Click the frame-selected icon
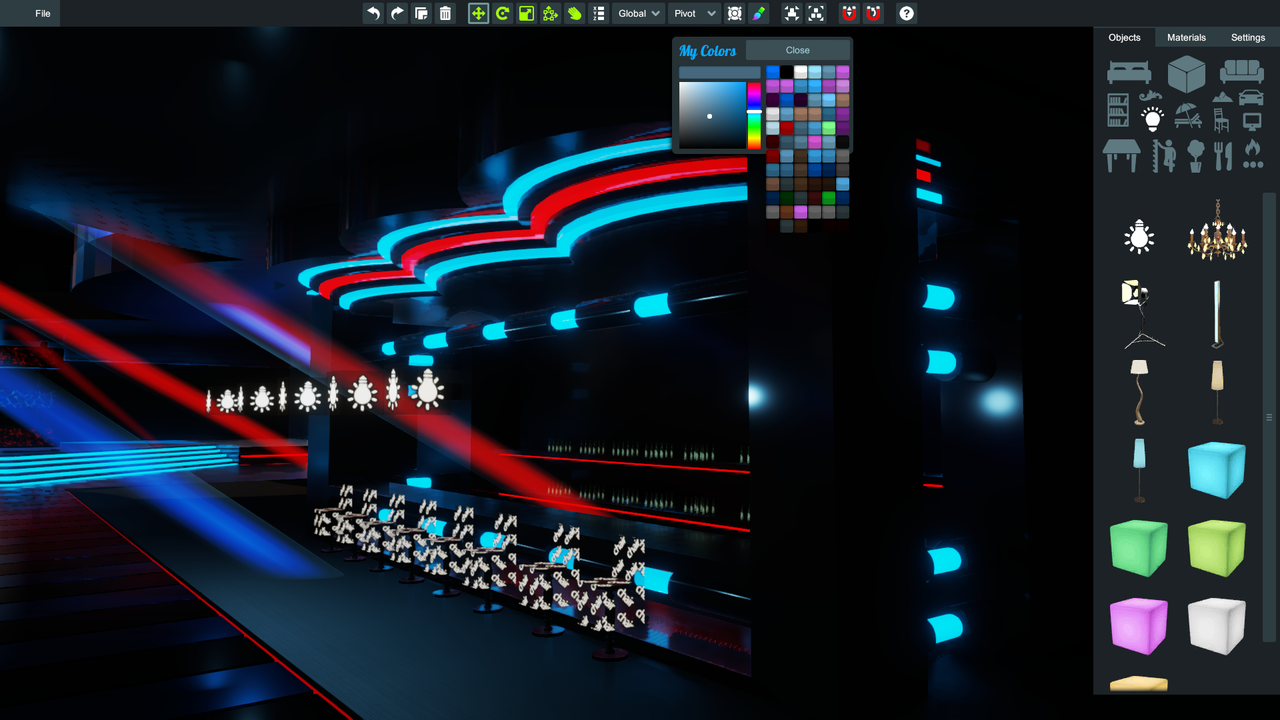 point(817,13)
